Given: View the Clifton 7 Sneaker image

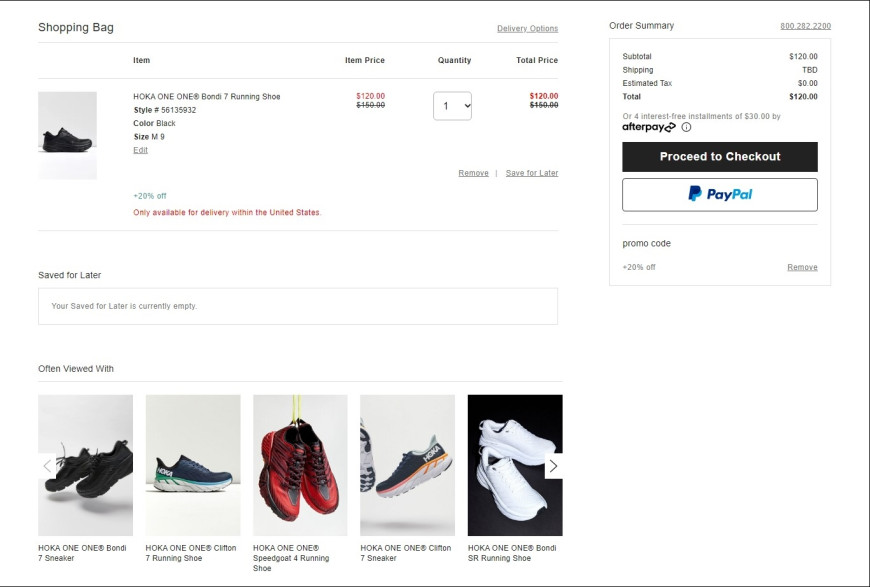Looking at the screenshot, I should pos(407,465).
